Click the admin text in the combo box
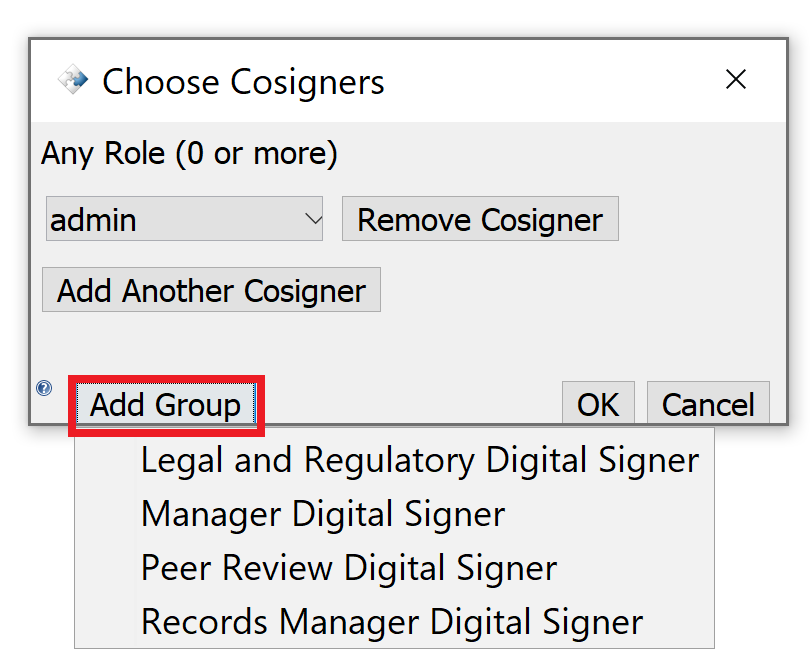Viewport: 812px width, 668px height. pyautogui.click(x=94, y=219)
